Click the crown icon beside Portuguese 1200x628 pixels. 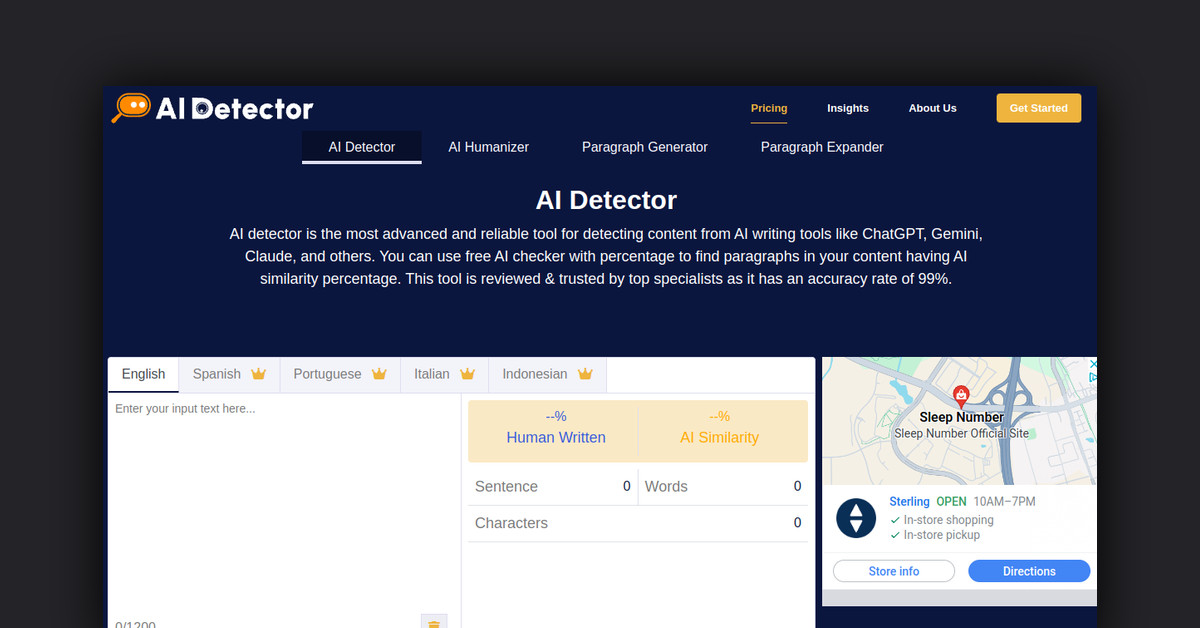tap(379, 373)
